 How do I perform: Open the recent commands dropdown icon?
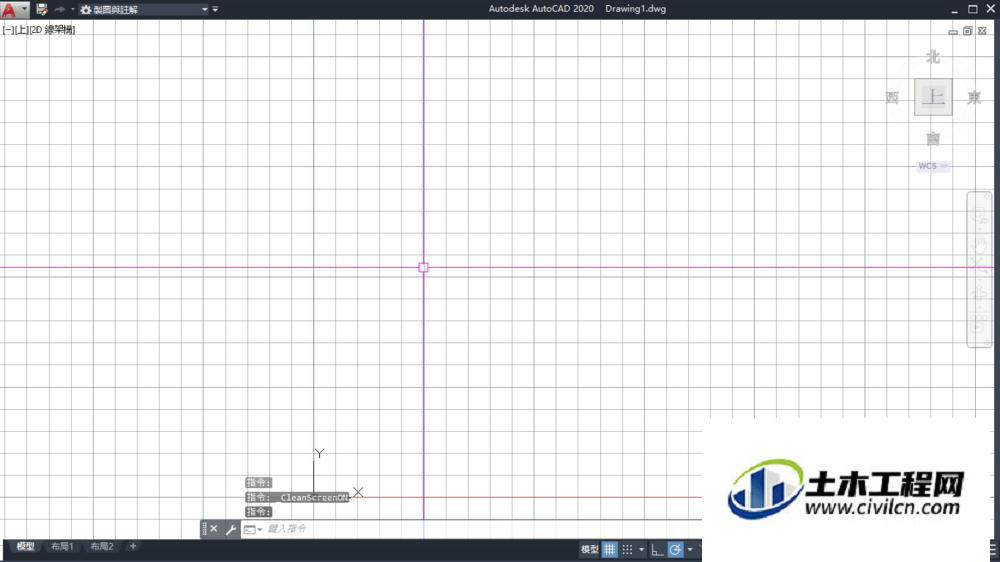coord(253,529)
